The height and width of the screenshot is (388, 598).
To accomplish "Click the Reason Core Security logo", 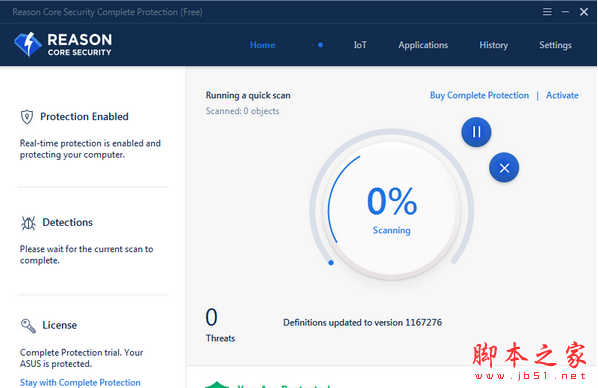I will click(63, 45).
